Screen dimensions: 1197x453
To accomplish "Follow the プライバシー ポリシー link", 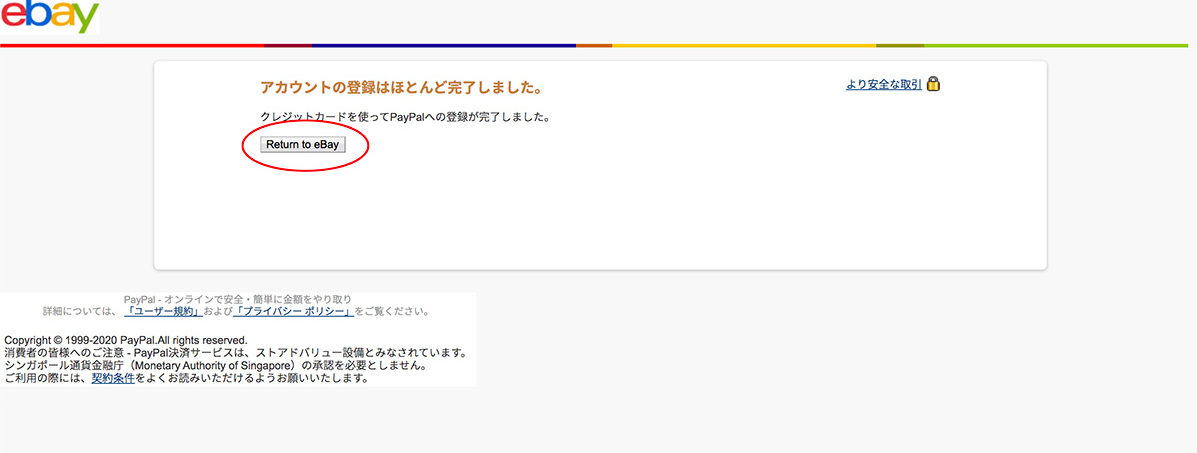I will point(293,312).
